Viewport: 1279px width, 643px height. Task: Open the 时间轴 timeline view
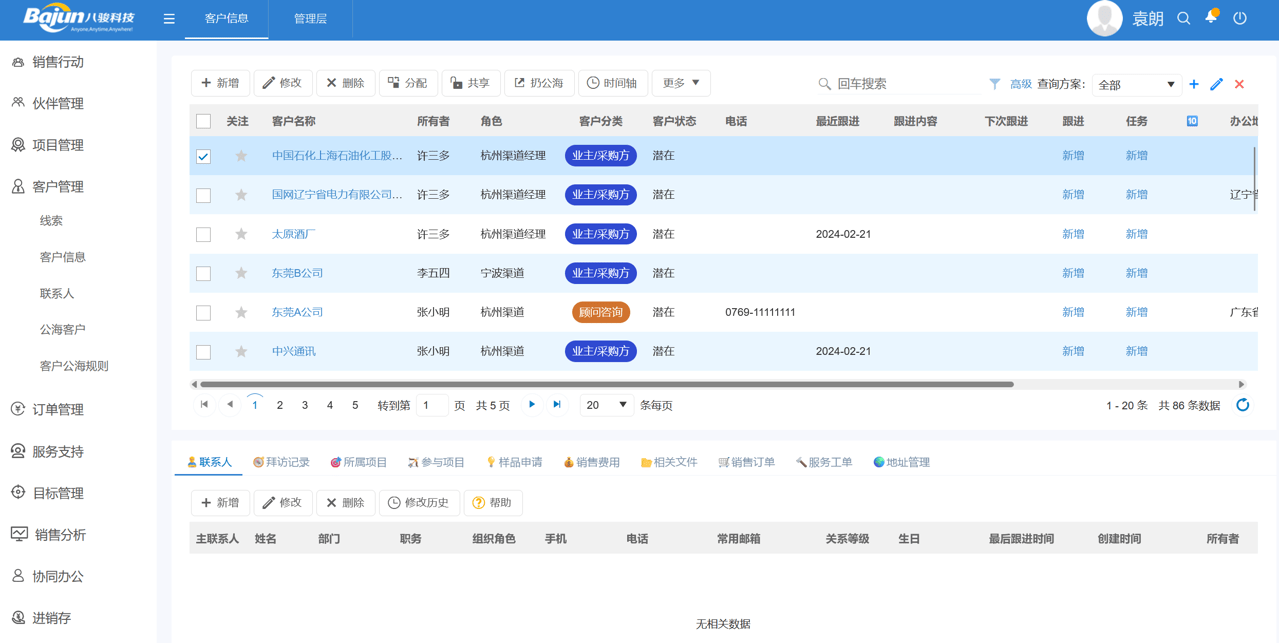(x=613, y=83)
